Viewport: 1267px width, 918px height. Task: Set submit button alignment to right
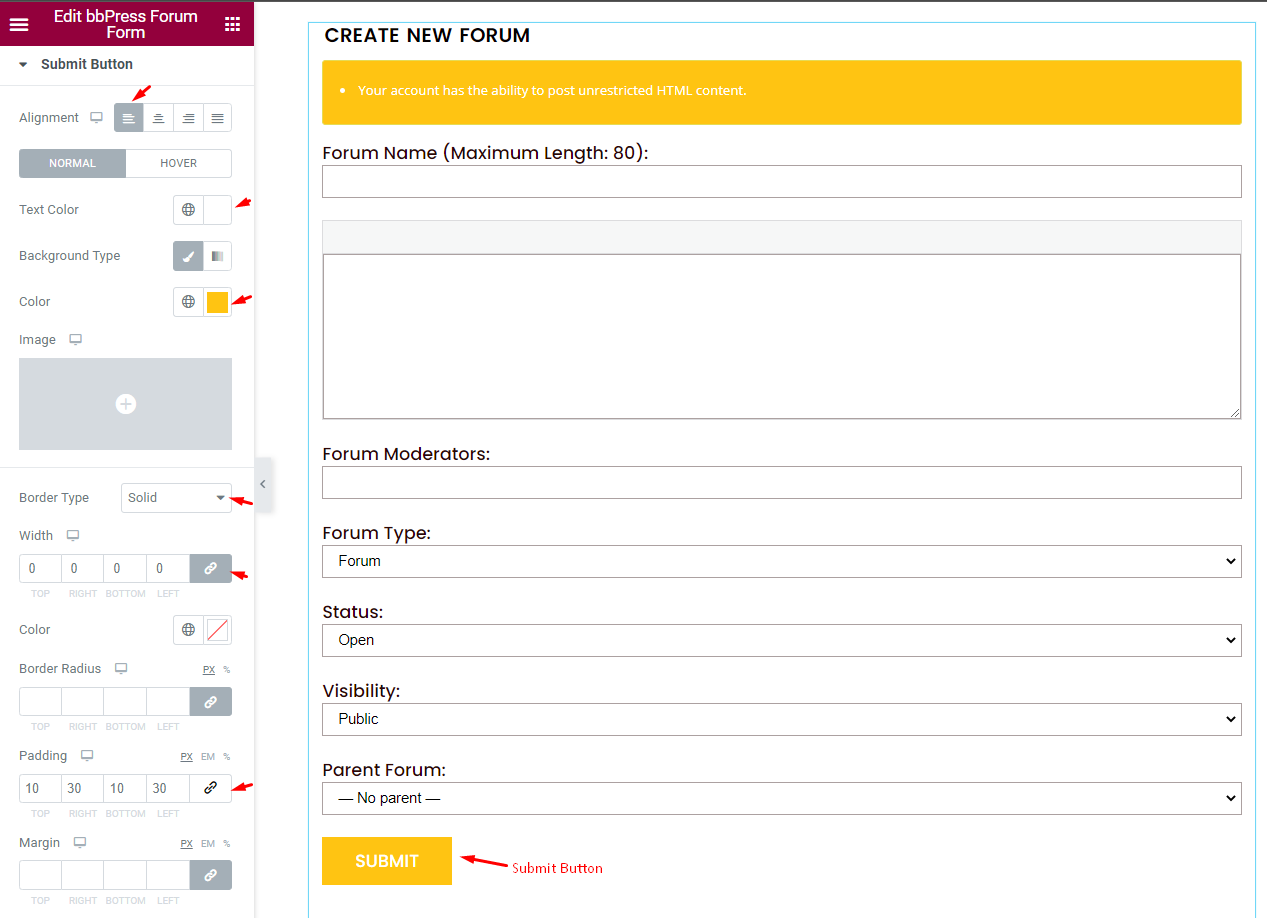click(x=188, y=118)
